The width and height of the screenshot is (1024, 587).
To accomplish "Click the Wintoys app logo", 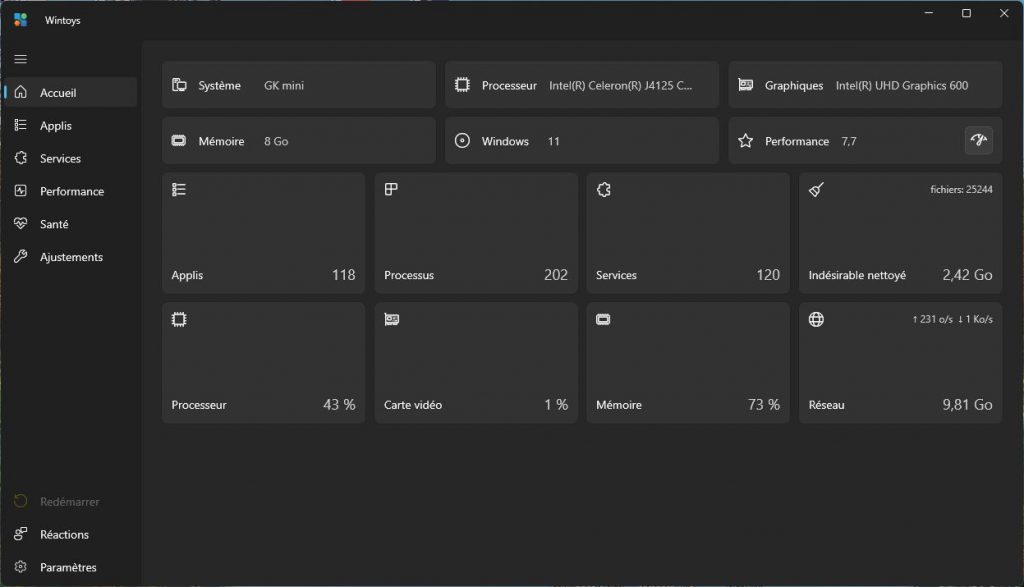I will coord(20,20).
